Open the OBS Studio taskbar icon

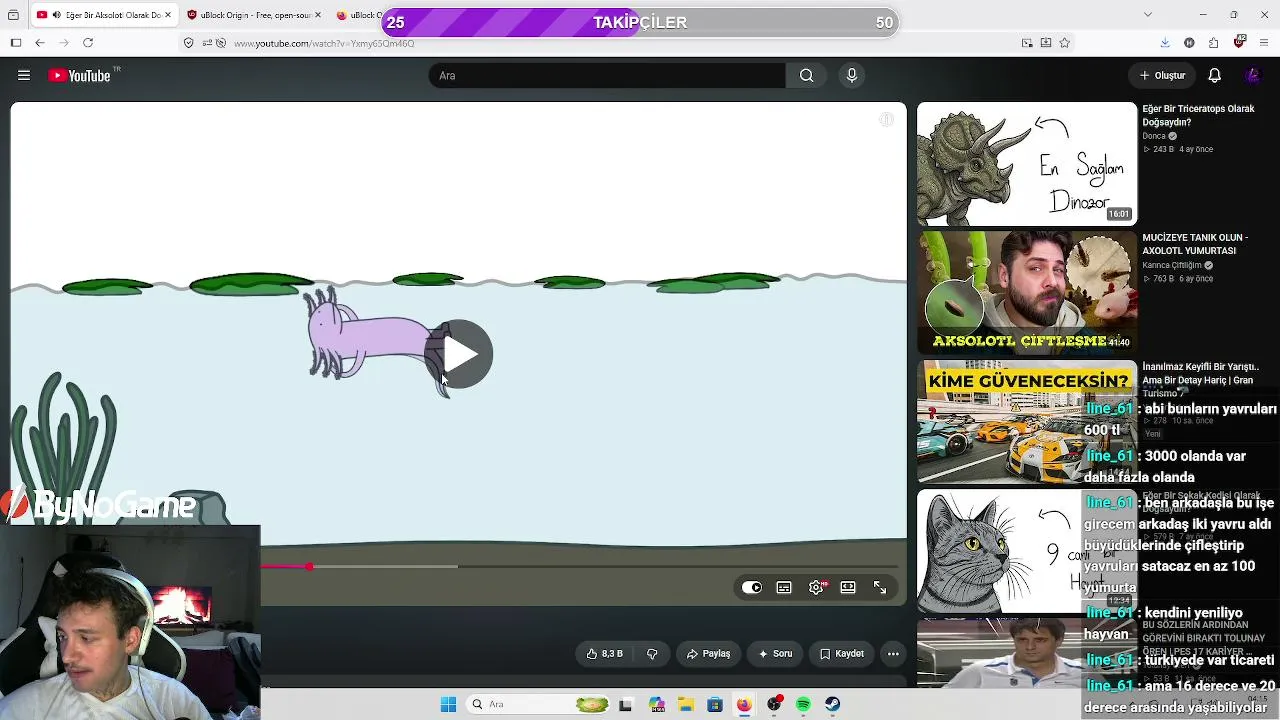(774, 704)
